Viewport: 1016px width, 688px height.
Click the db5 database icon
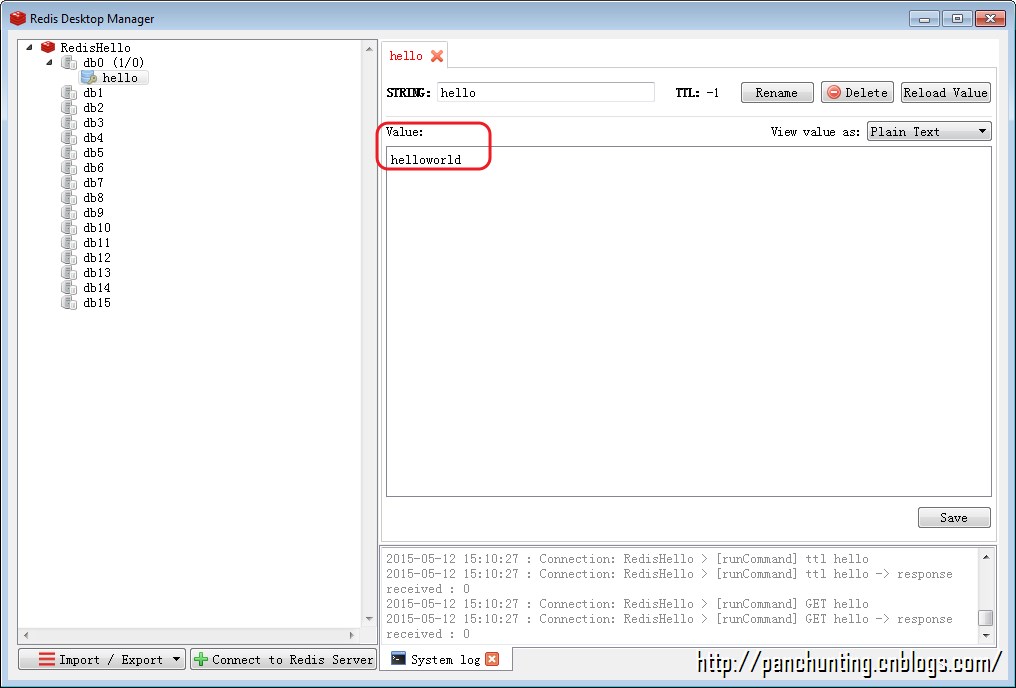pyautogui.click(x=69, y=152)
